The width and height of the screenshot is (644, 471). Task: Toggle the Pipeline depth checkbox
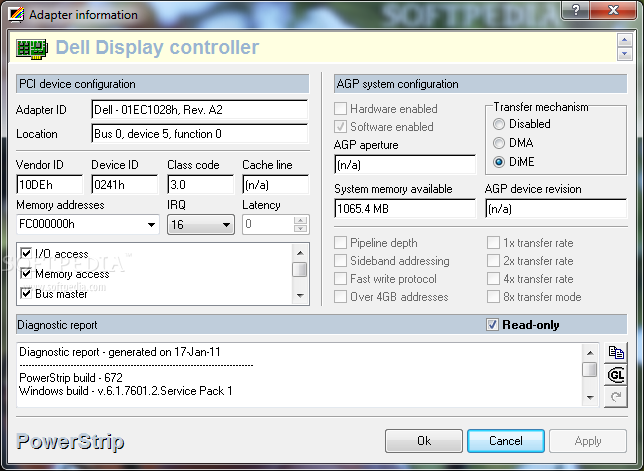(340, 243)
